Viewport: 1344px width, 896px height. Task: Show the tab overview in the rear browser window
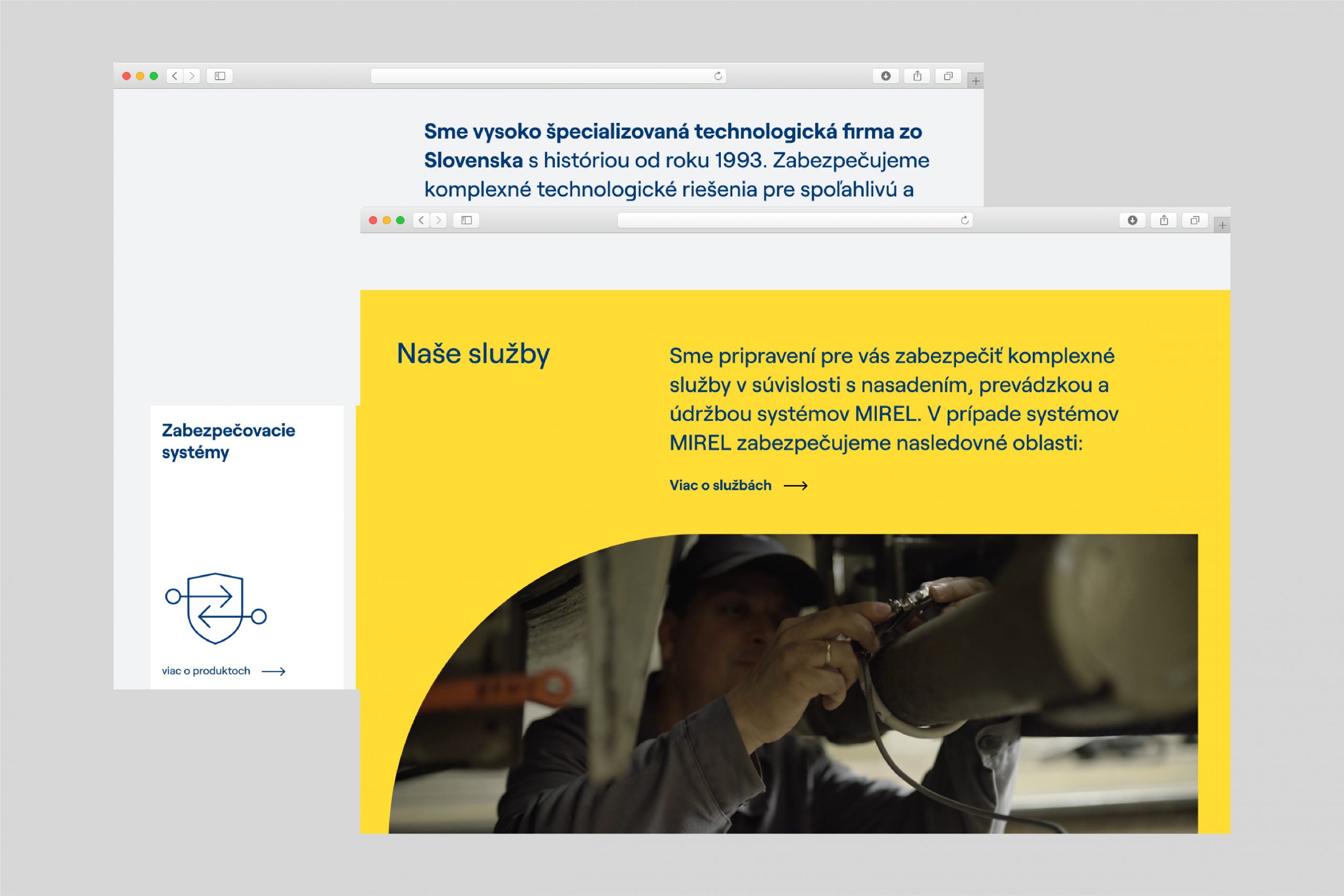949,76
